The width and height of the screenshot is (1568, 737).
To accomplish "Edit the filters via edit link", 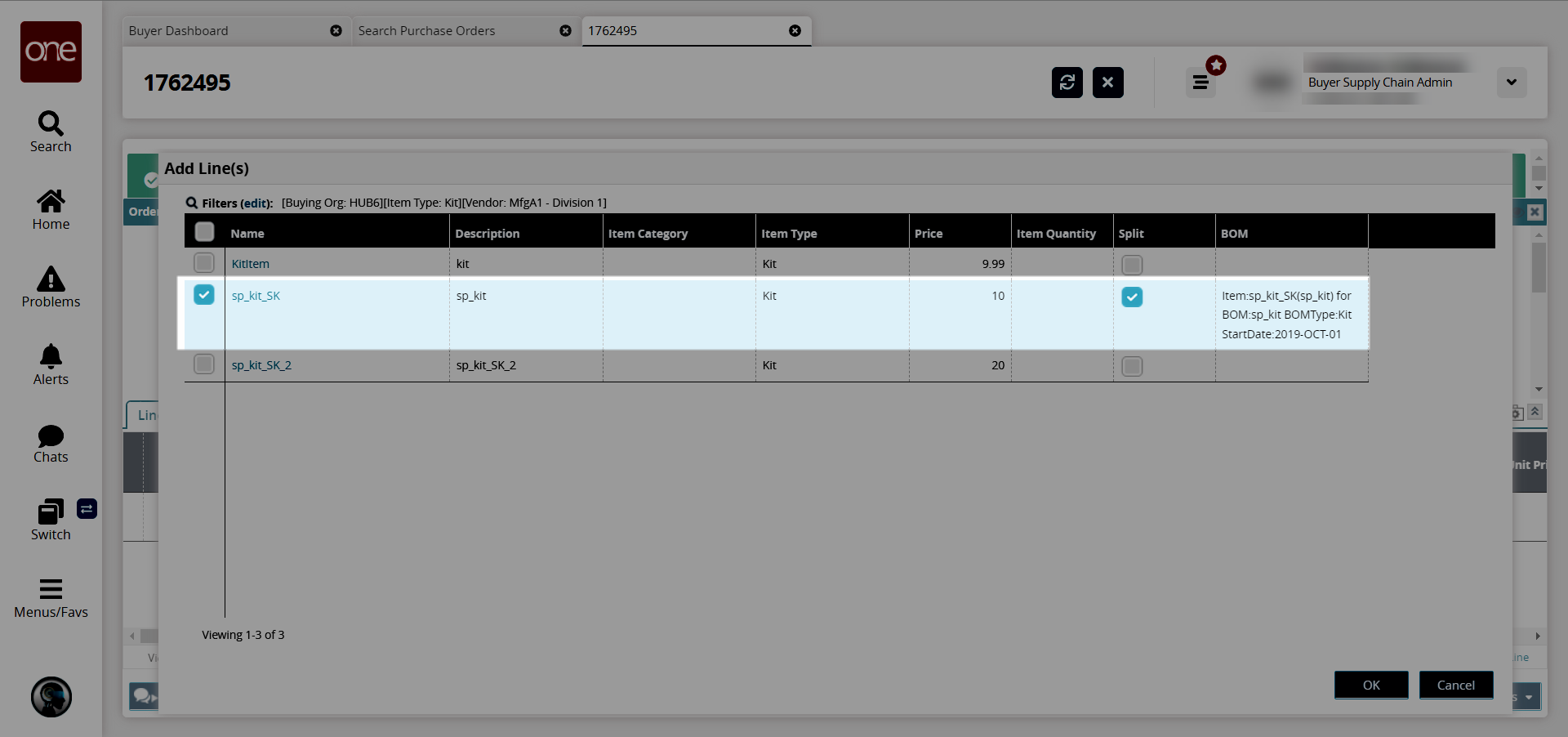I will (x=256, y=203).
